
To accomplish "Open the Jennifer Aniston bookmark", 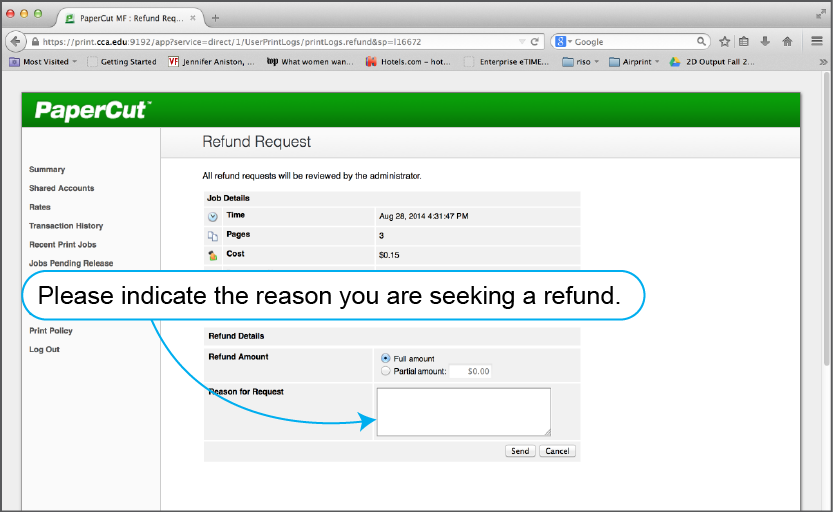I will pos(211,62).
